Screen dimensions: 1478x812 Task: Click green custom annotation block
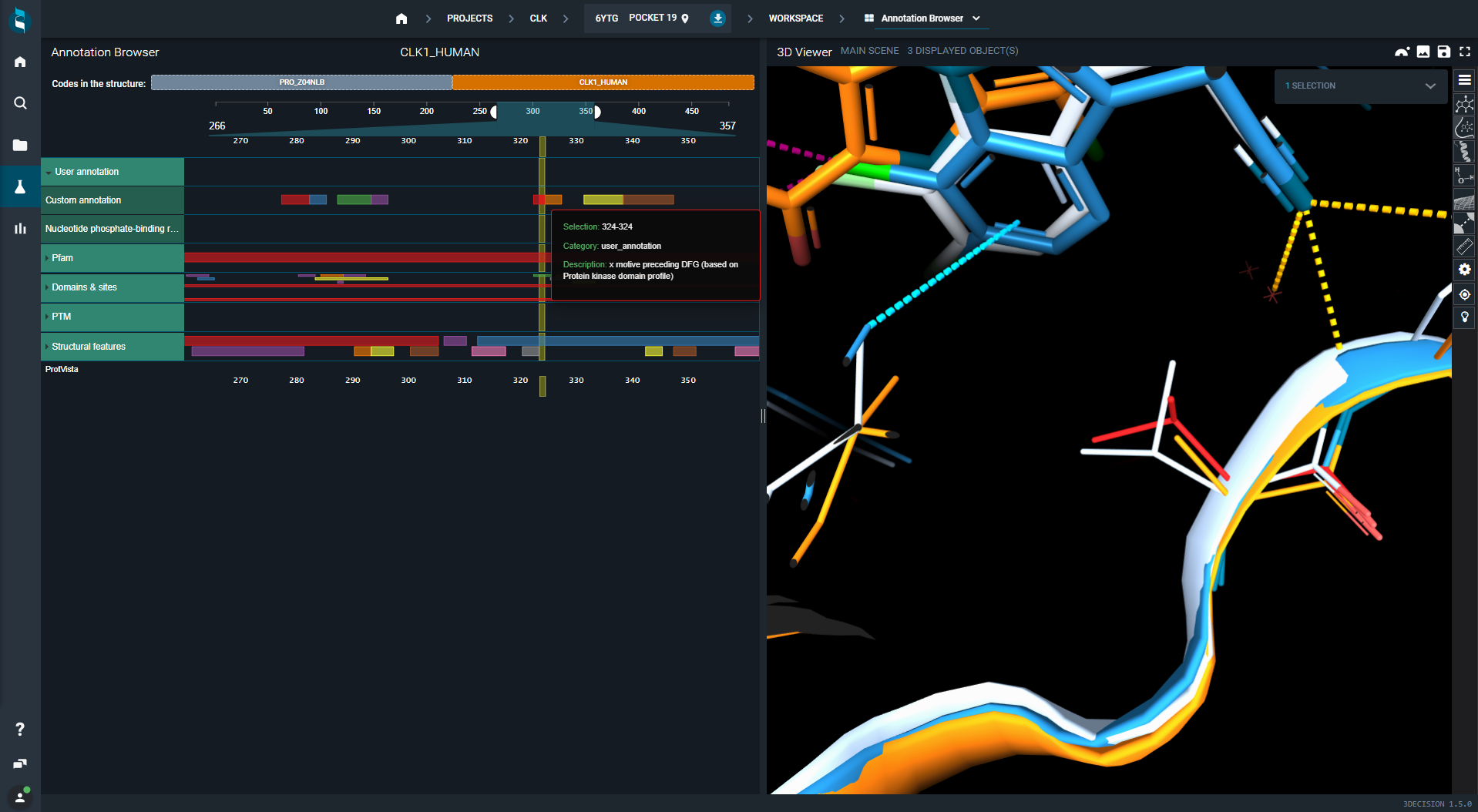tap(354, 200)
